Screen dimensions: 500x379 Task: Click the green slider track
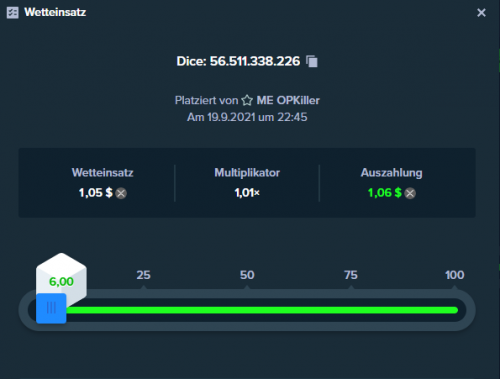click(x=262, y=310)
